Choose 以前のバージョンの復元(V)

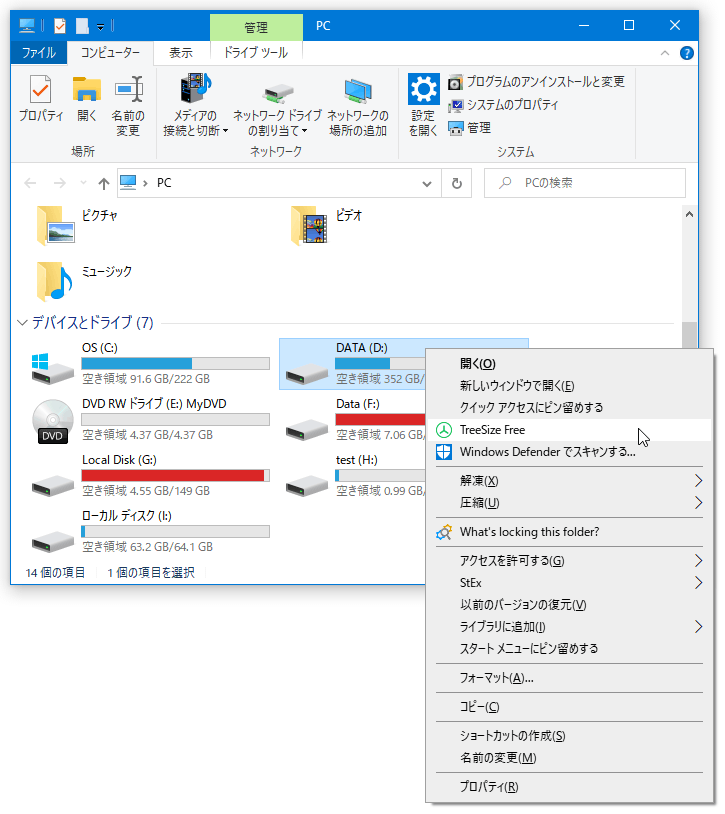pos(569,605)
